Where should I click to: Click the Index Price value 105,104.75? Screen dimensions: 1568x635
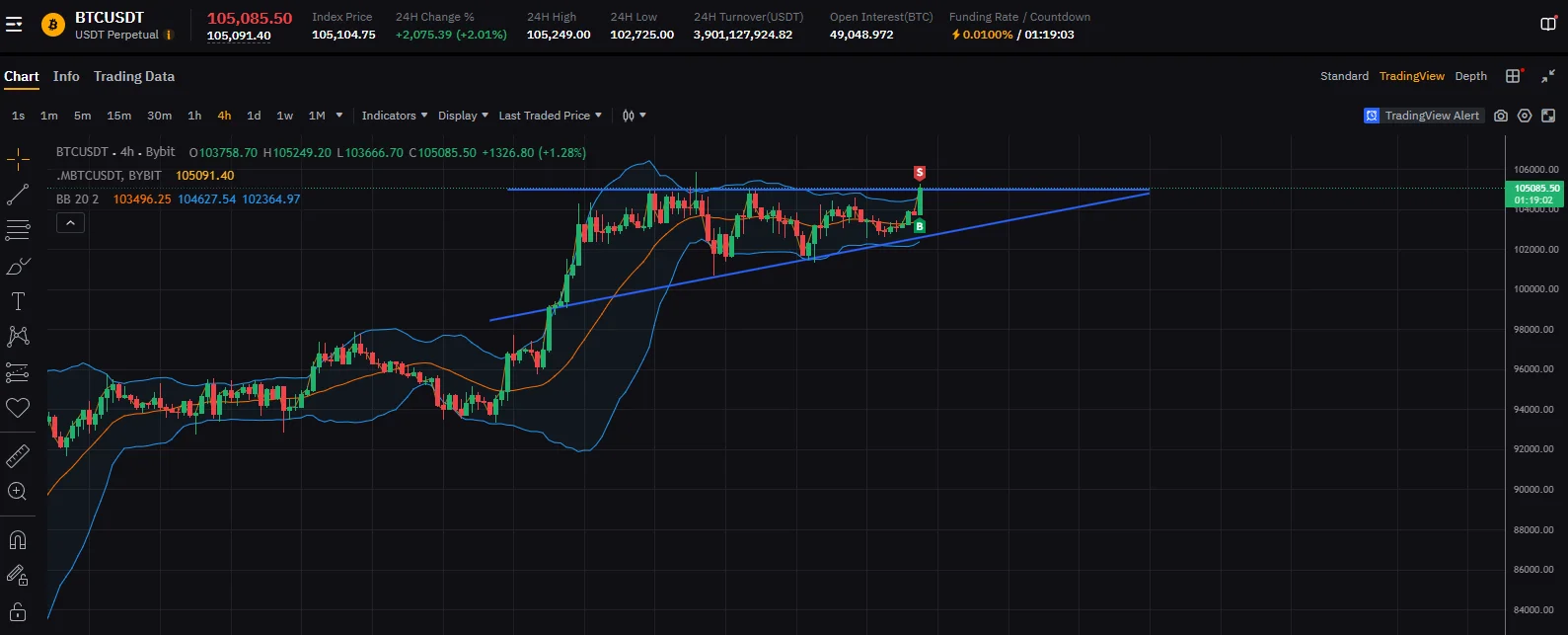click(x=343, y=35)
